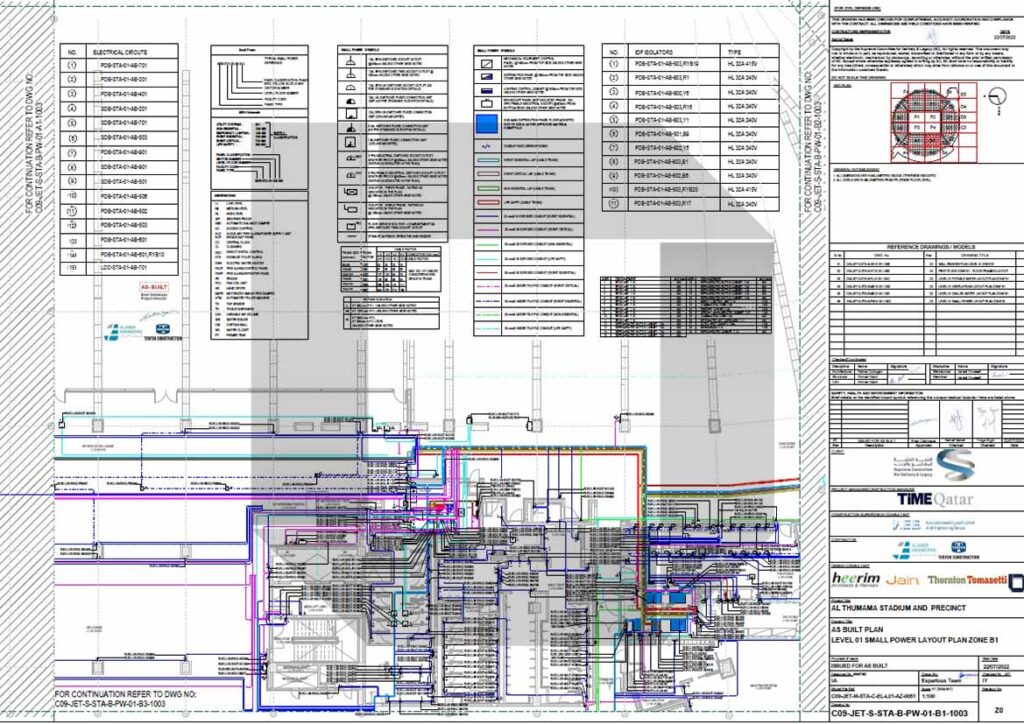
Task: Click the AL THUMAMA STADIUM AND PRECINCT title
Action: pos(900,606)
